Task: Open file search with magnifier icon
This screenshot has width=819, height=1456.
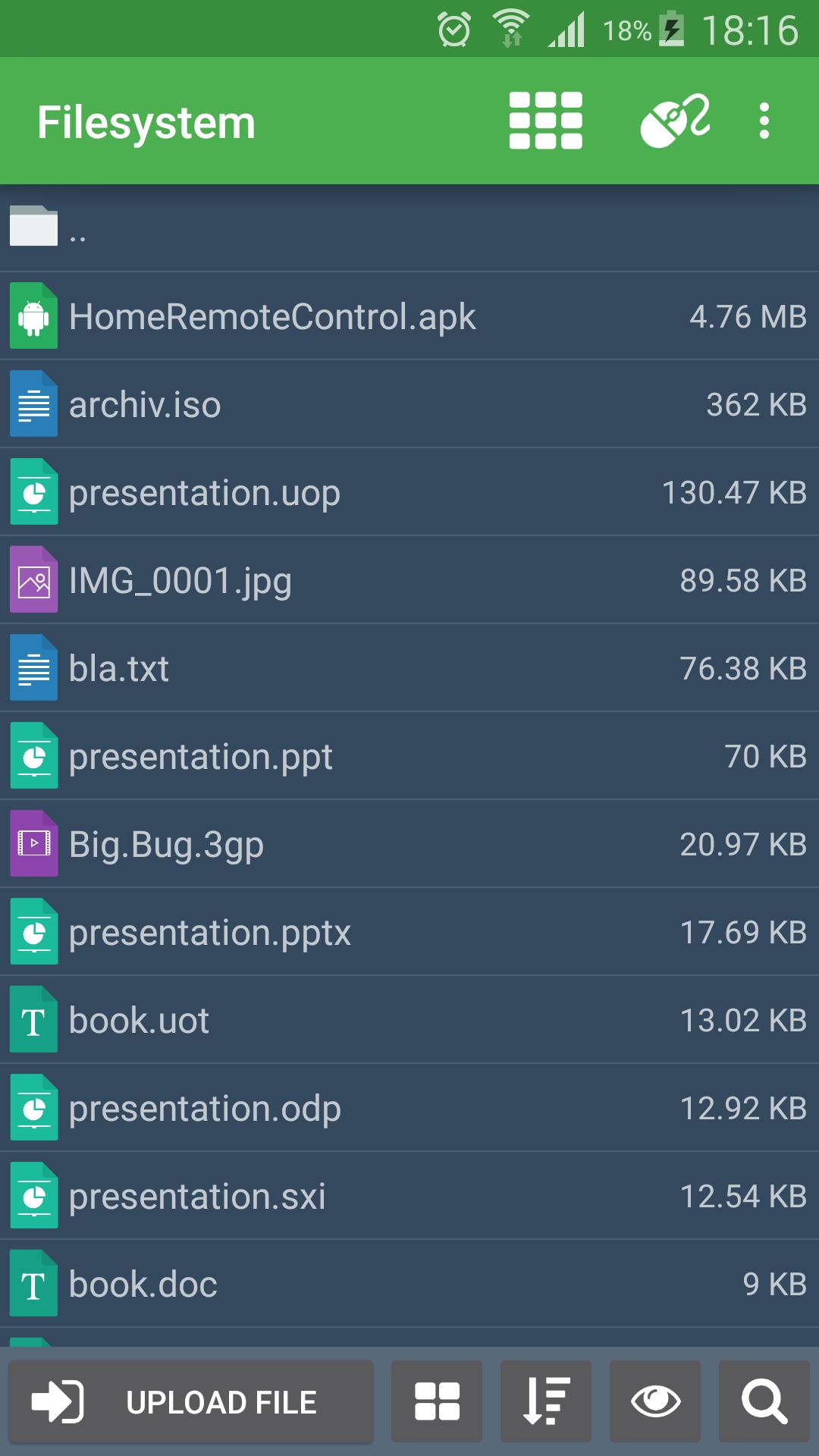Action: [764, 1401]
